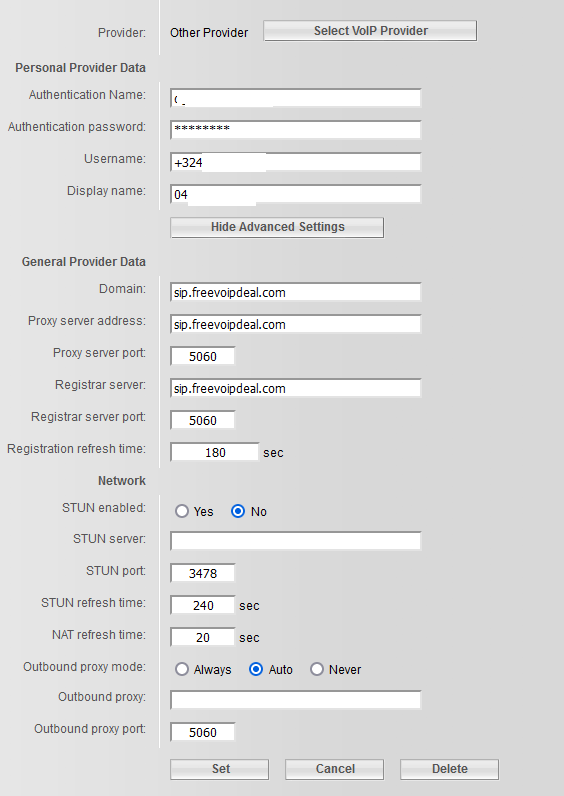
Task: Cancel the provider configuration
Action: pyautogui.click(x=335, y=769)
